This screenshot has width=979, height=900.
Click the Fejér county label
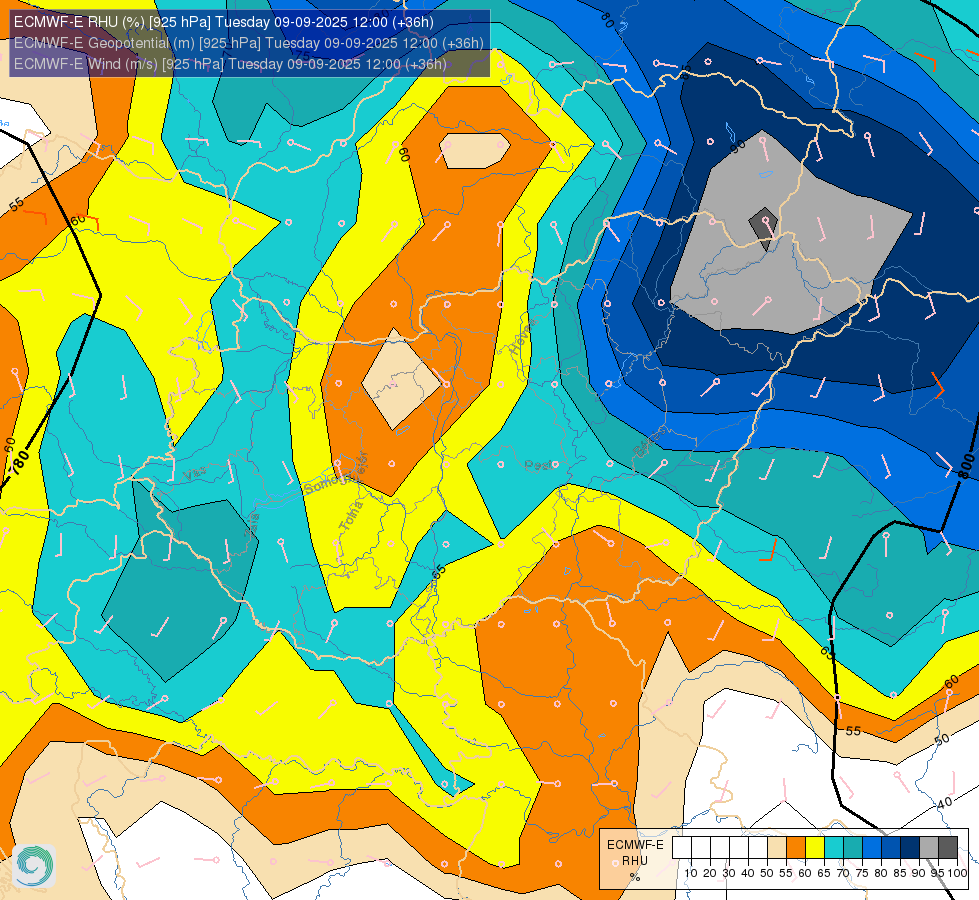[x=362, y=467]
